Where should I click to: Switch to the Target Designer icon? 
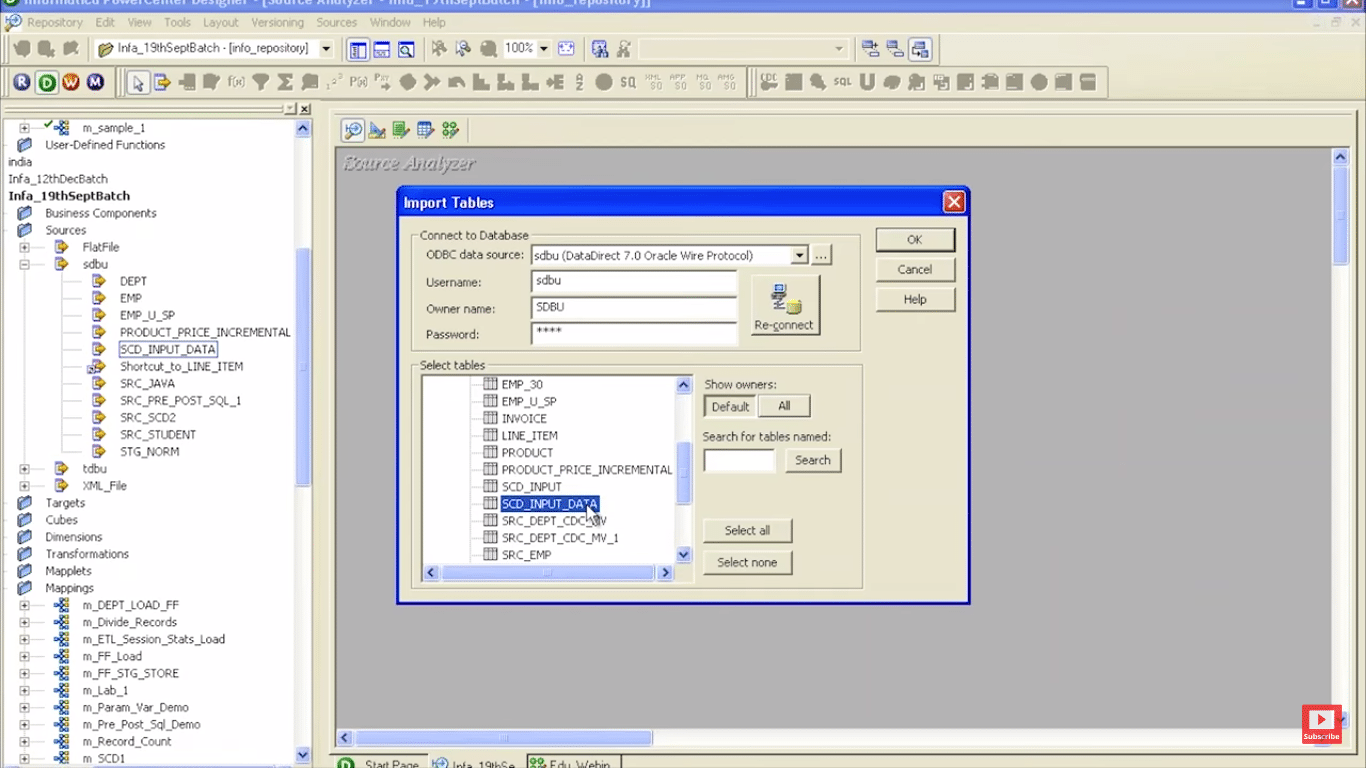point(376,130)
